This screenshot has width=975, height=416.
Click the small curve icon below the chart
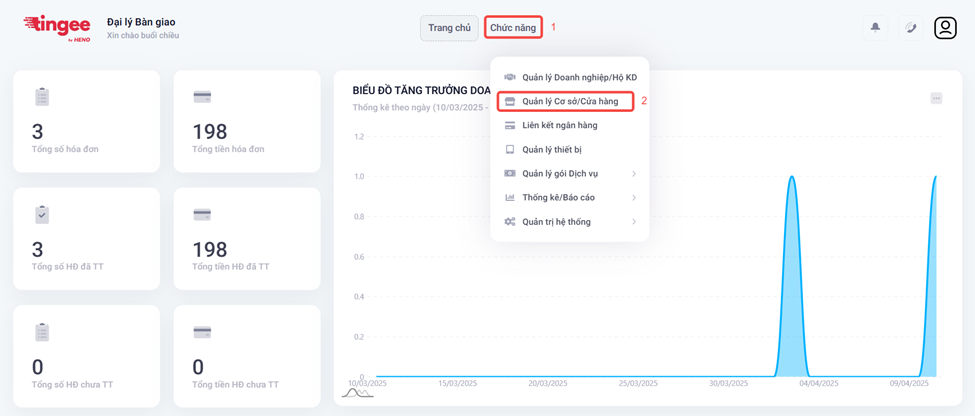pyautogui.click(x=357, y=393)
